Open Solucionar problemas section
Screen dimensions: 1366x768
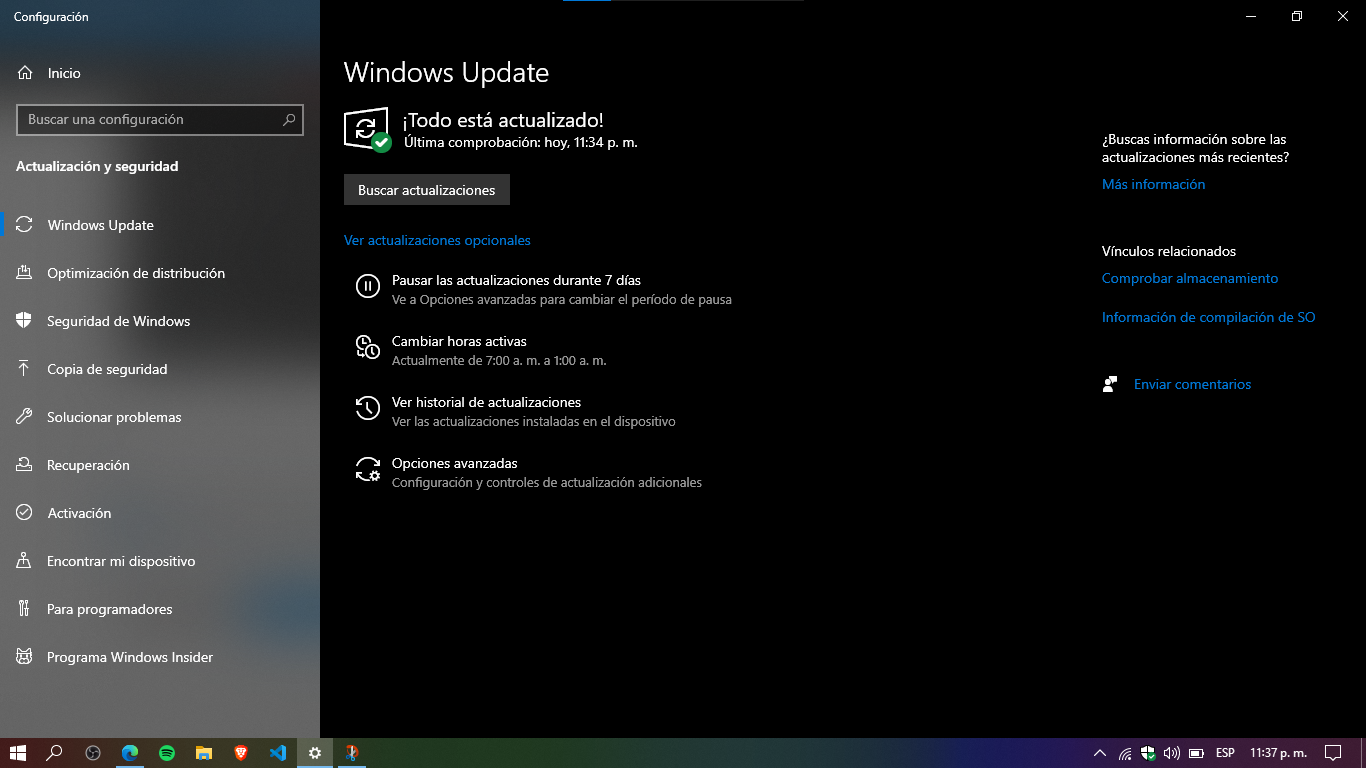click(160, 417)
